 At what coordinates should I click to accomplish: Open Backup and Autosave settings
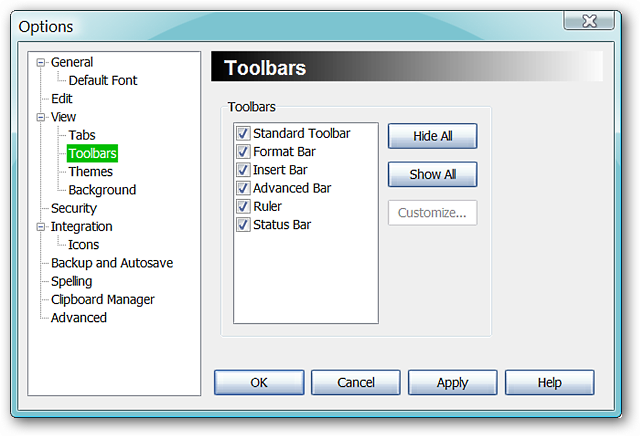[x=112, y=263]
